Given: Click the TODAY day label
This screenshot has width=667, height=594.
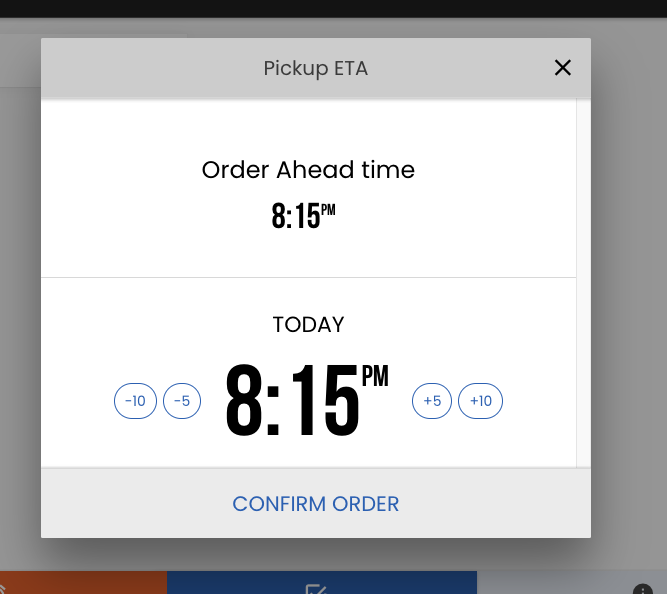Looking at the screenshot, I should tap(308, 325).
